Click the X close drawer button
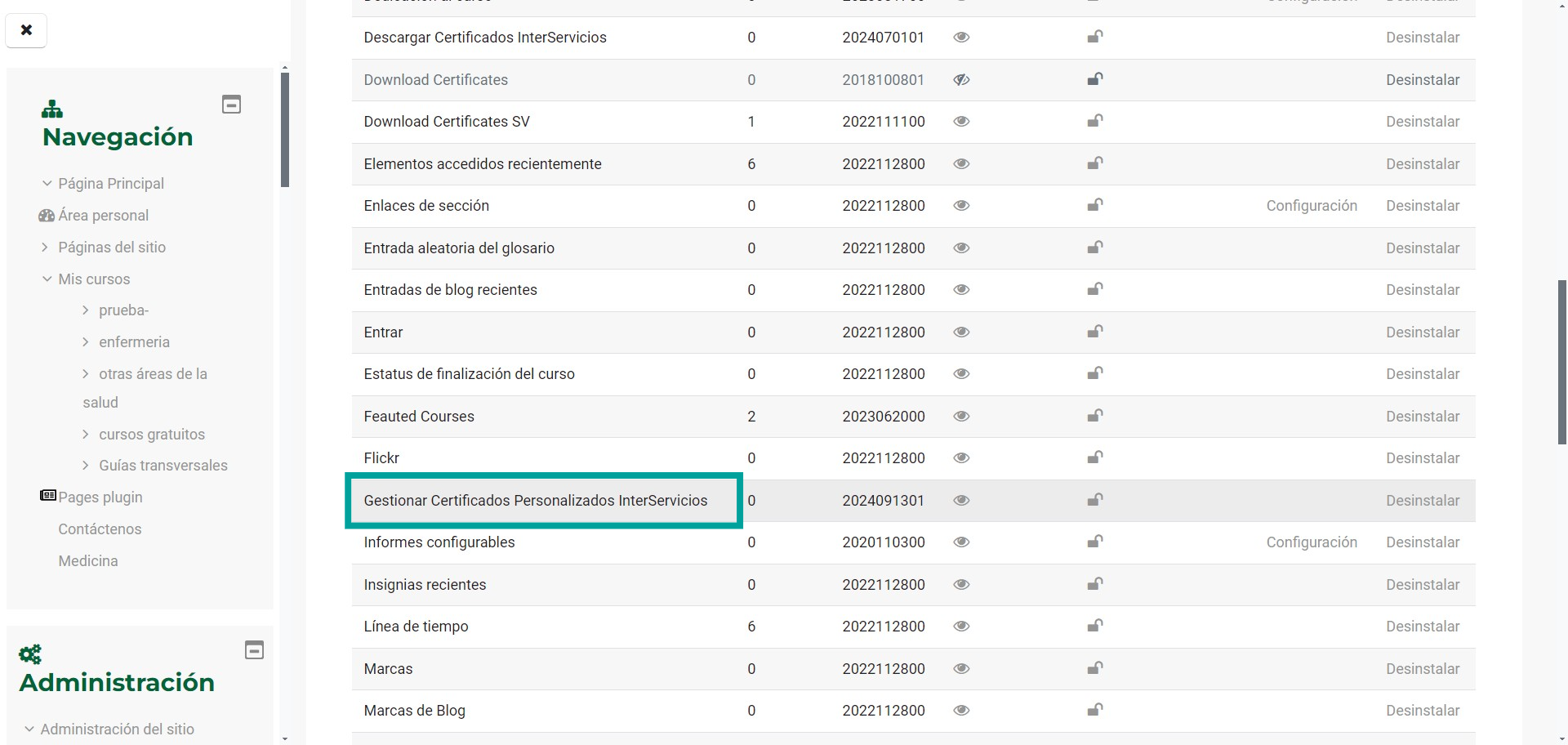Screen dimensions: 1568x745 coord(26,30)
